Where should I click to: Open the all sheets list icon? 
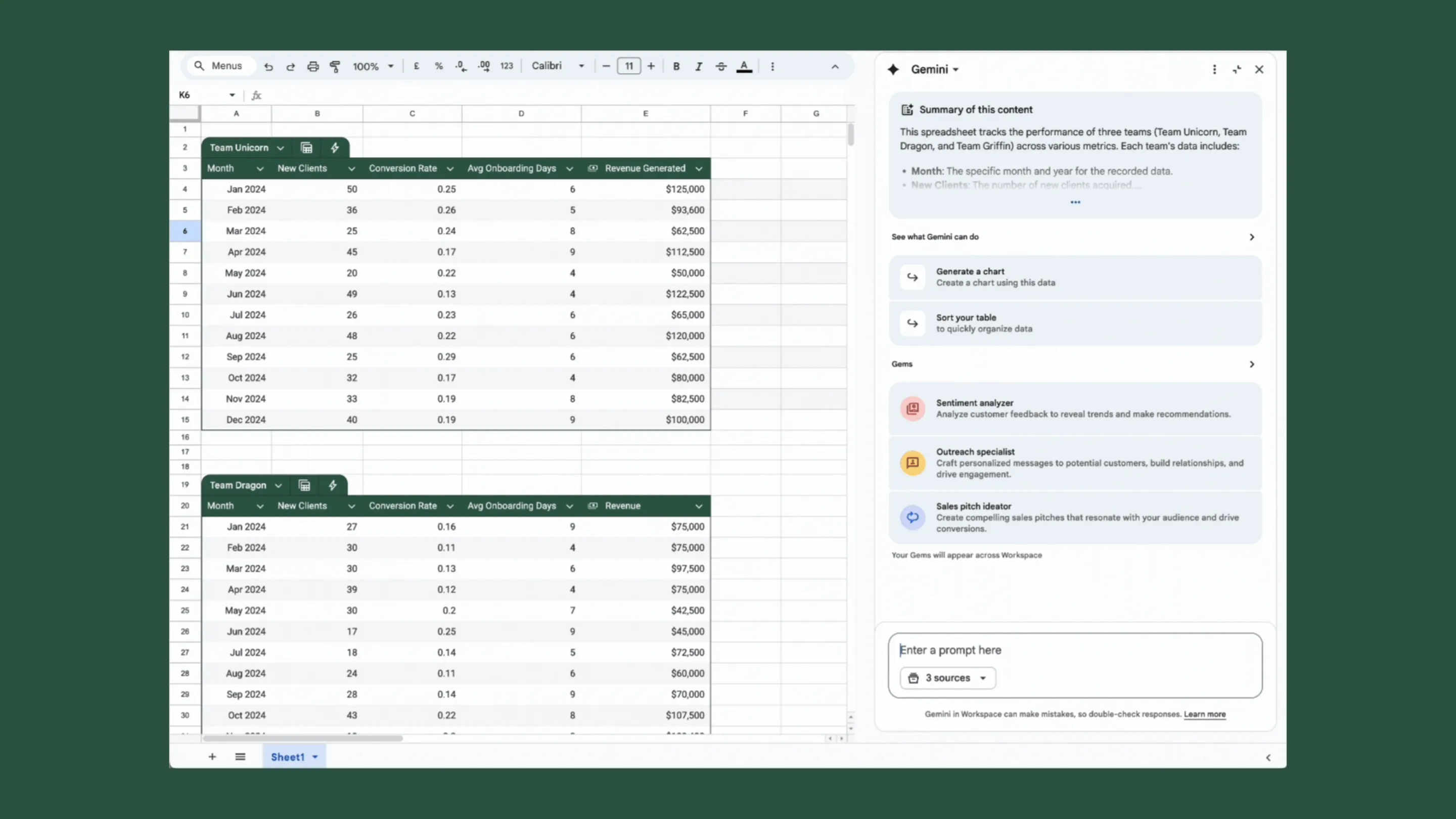[240, 756]
